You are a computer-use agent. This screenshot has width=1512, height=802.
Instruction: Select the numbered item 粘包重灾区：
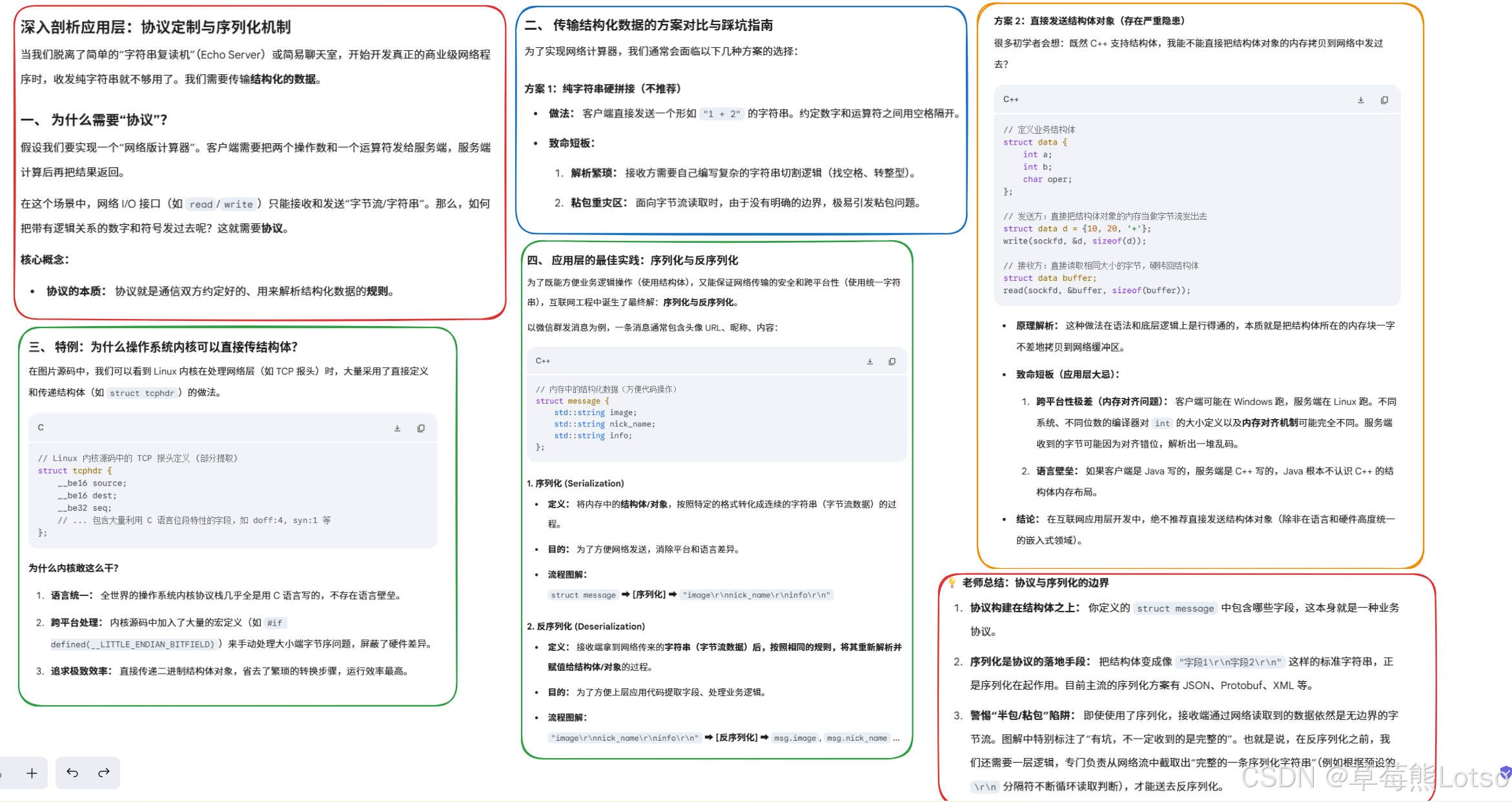click(600, 203)
